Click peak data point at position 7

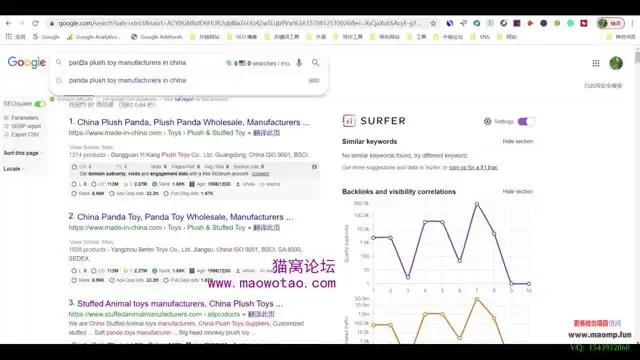[x=477, y=204]
